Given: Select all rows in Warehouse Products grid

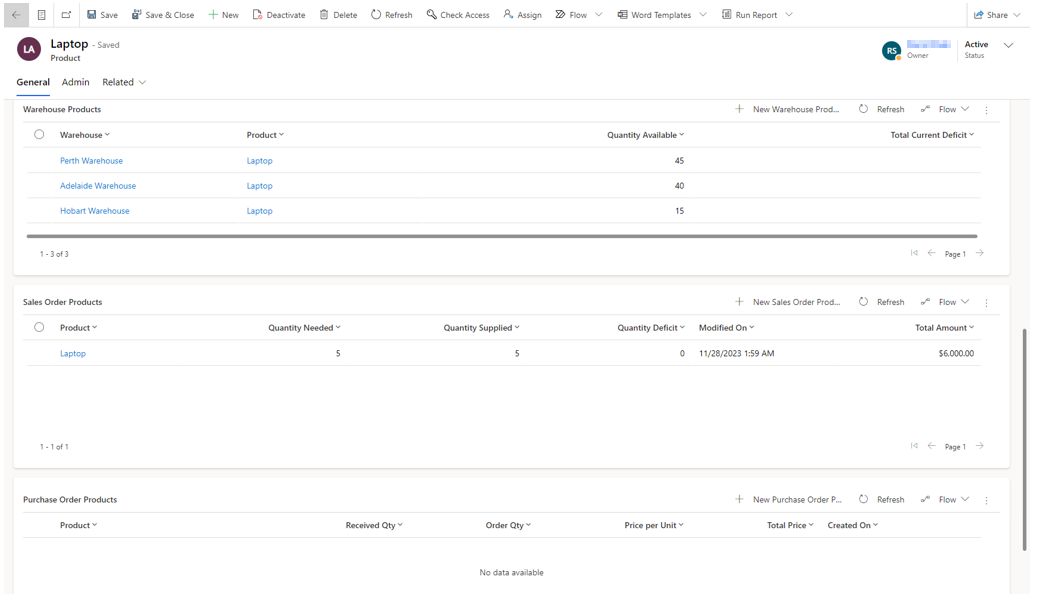Looking at the screenshot, I should [39, 134].
